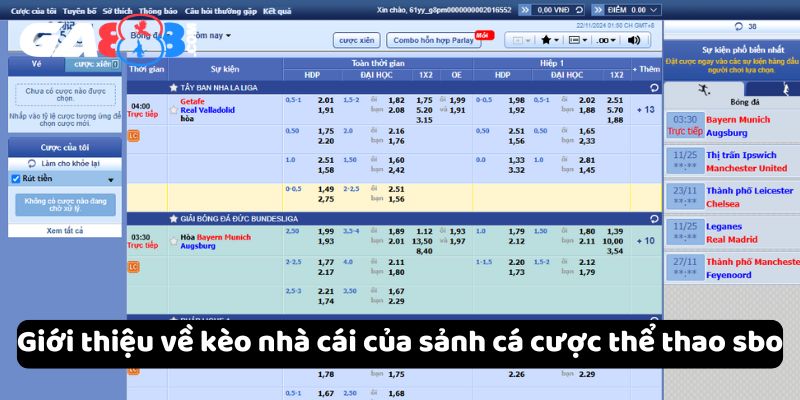Open Bayern Munich vs Augsburg popular event
This screenshot has height=400, width=800.
click(733, 126)
